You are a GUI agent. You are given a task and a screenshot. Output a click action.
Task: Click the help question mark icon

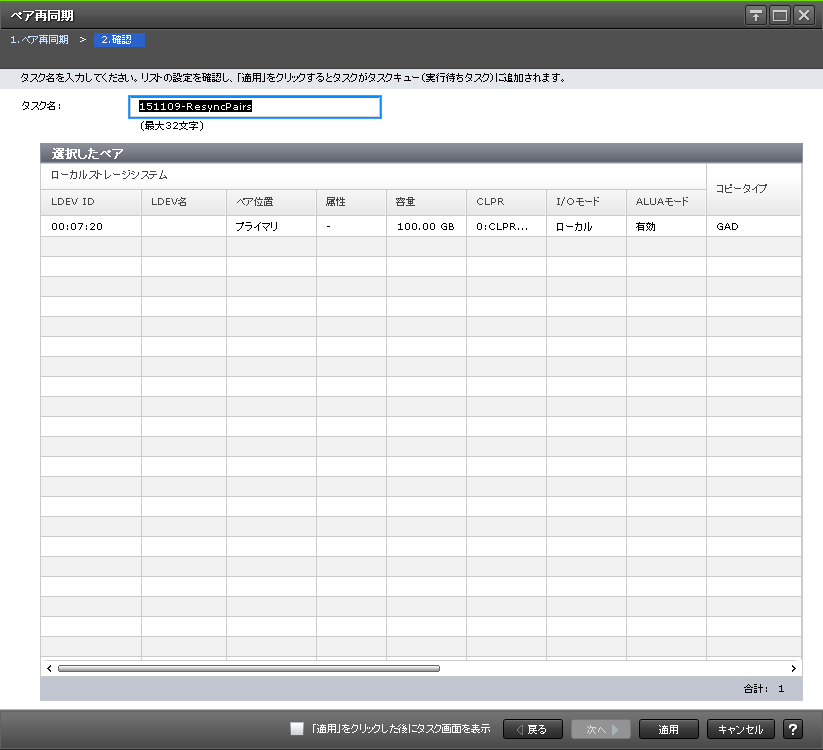[793, 729]
